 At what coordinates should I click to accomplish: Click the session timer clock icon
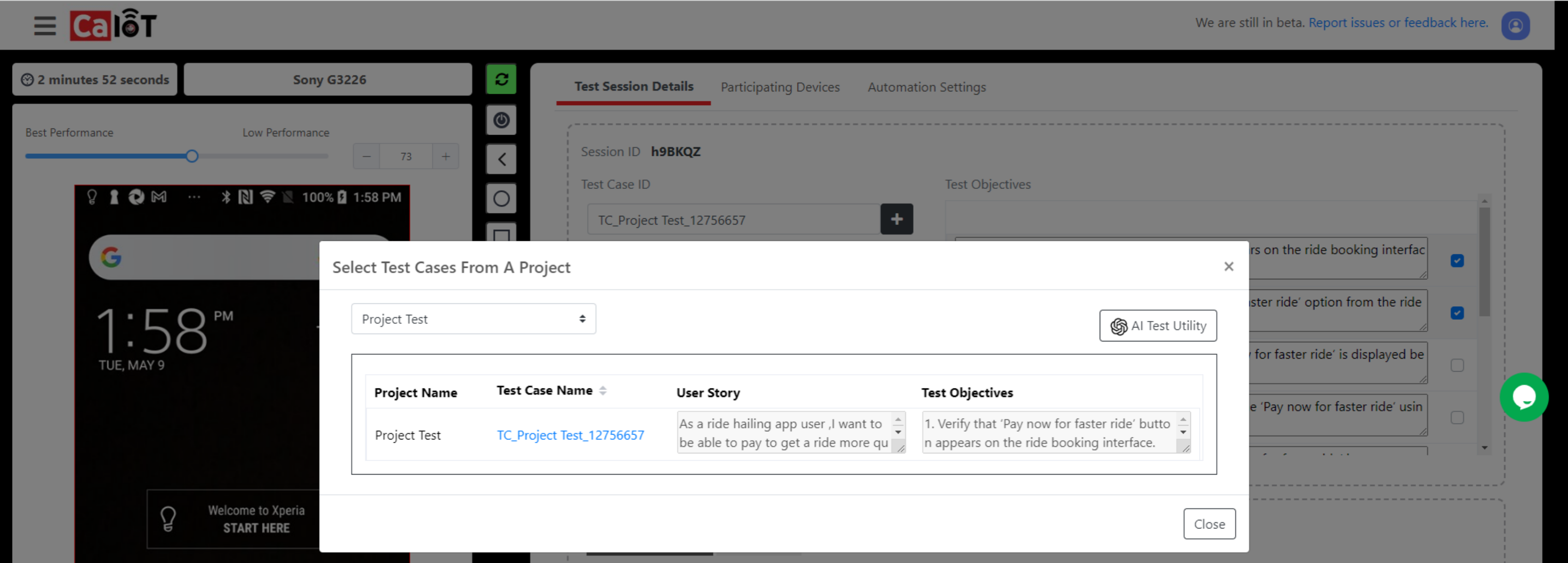click(27, 80)
